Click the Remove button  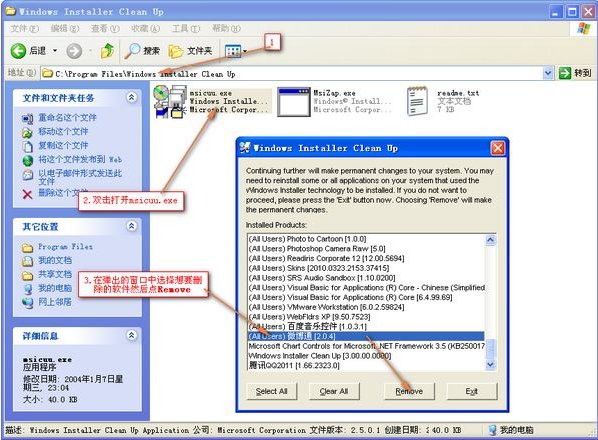[409, 391]
